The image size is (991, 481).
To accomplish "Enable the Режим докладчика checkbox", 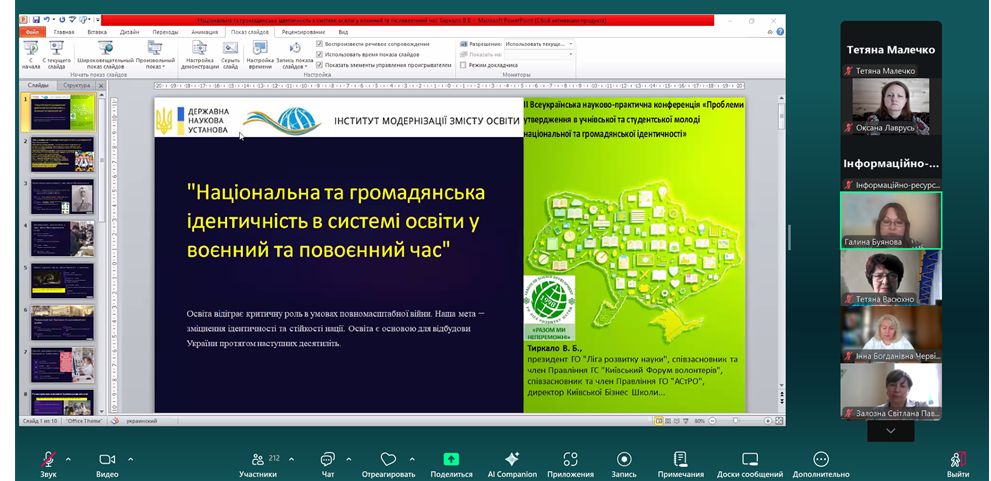I will tap(463, 64).
